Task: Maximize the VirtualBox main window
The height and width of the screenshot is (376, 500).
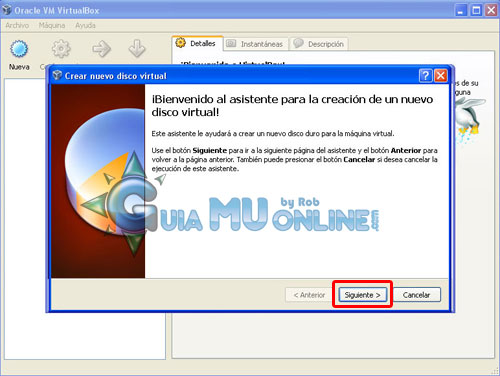Action: click(476, 10)
